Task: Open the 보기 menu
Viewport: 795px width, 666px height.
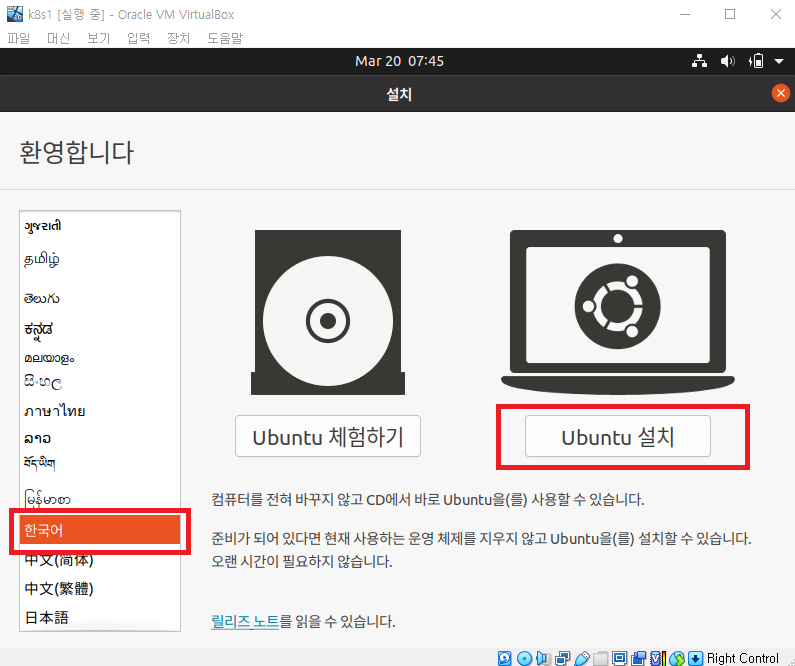Action: 98,38
